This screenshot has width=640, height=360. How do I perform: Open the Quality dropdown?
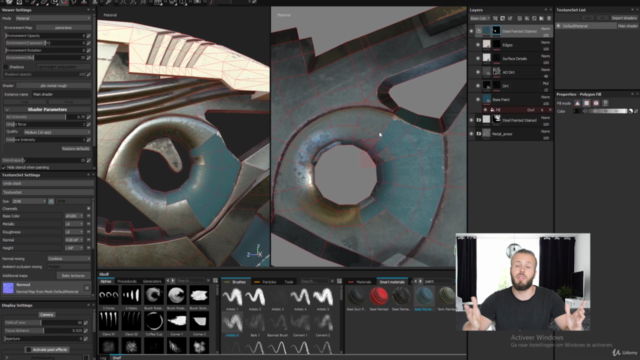click(57, 132)
